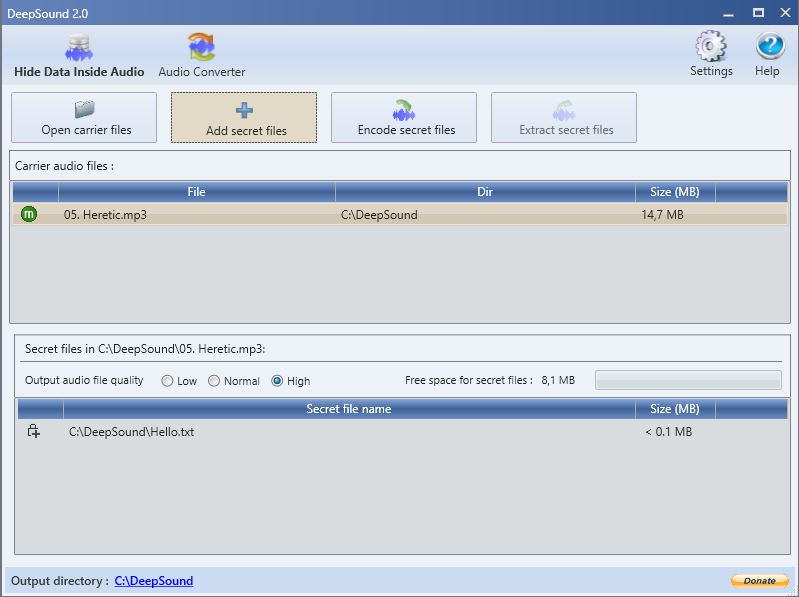
Task: Click the green MP3 icon beside Heretic.mp3
Action: pyautogui.click(x=28, y=214)
